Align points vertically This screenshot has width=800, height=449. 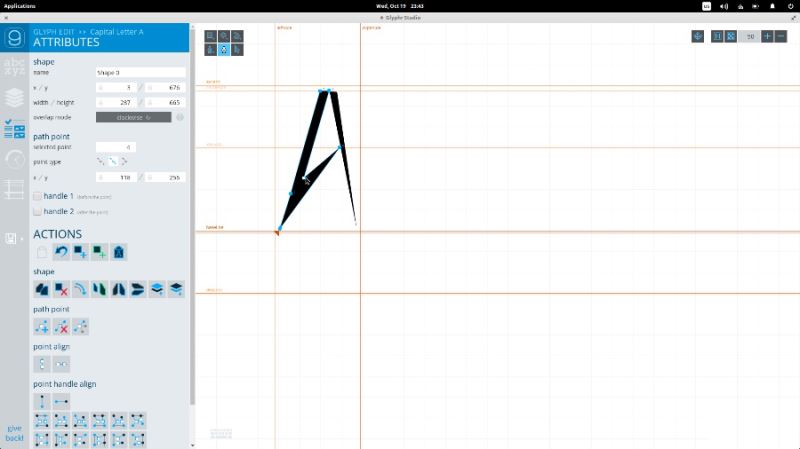42,364
